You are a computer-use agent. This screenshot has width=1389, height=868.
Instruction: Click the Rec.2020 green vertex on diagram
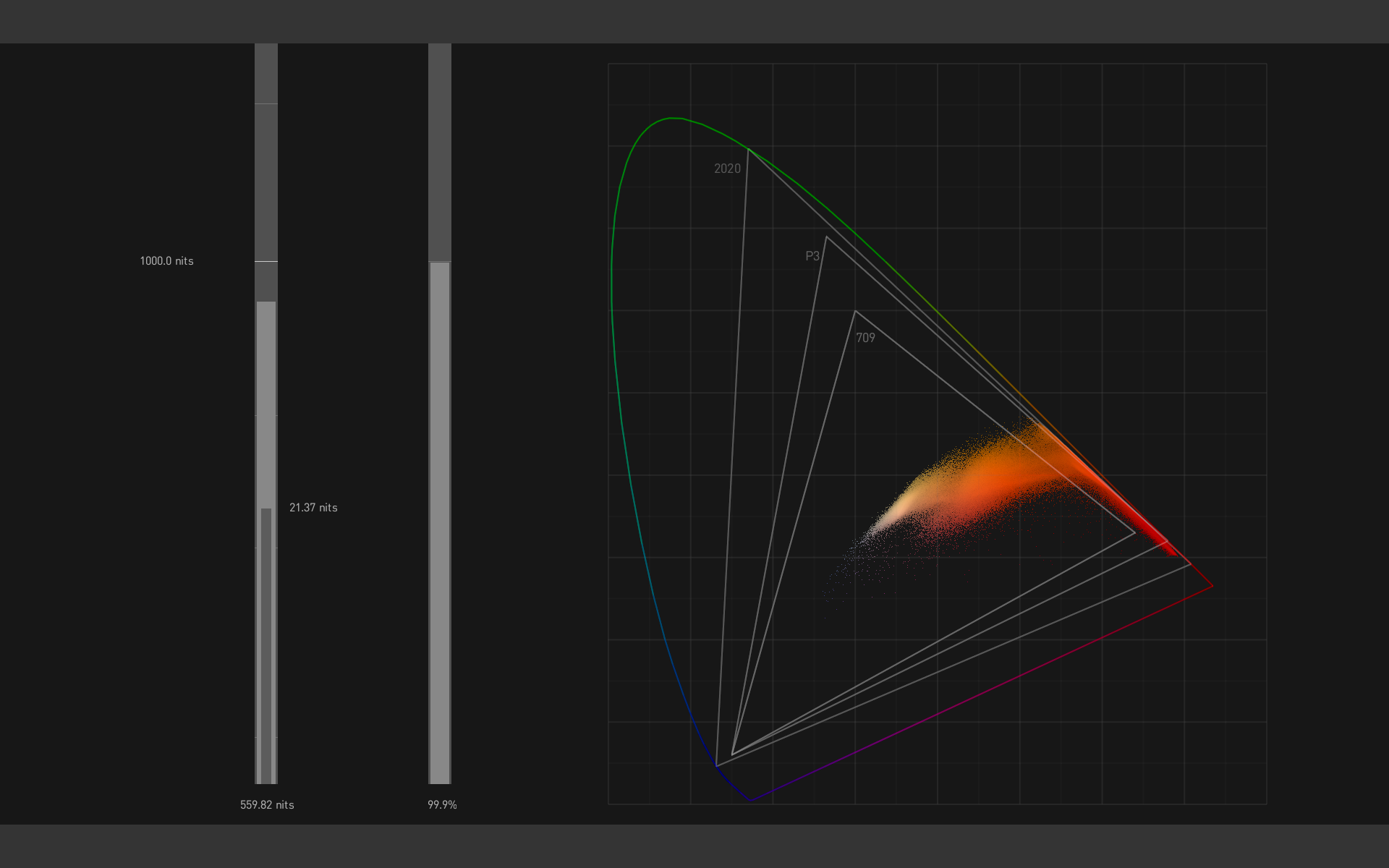click(x=748, y=150)
